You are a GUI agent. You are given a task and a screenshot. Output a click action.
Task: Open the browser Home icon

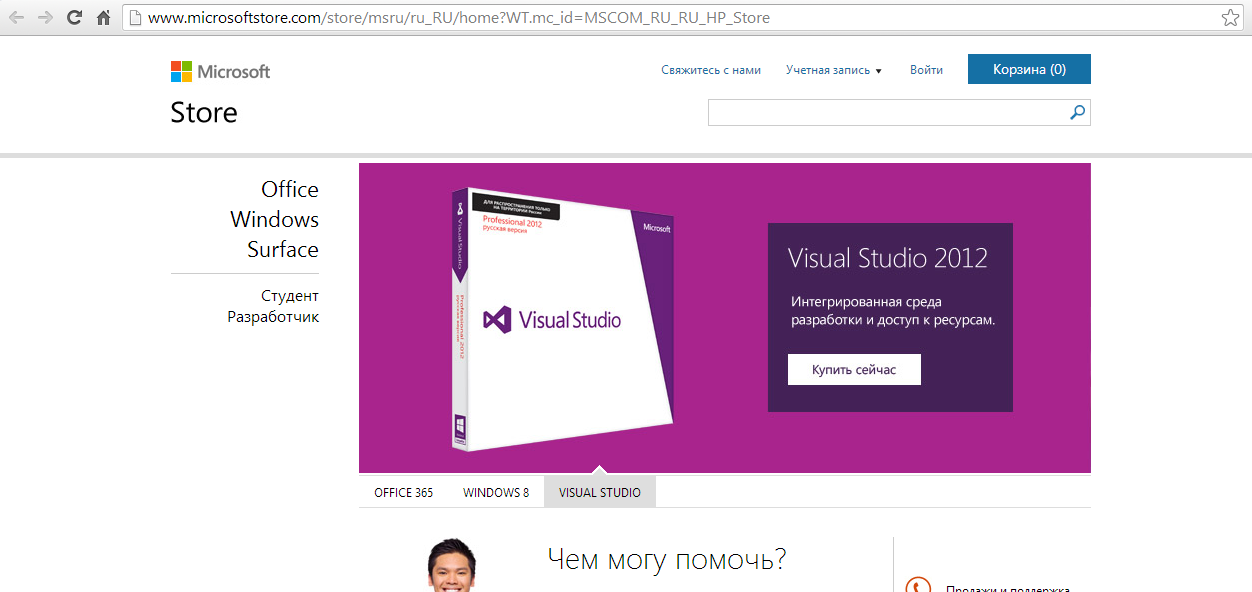pos(103,18)
